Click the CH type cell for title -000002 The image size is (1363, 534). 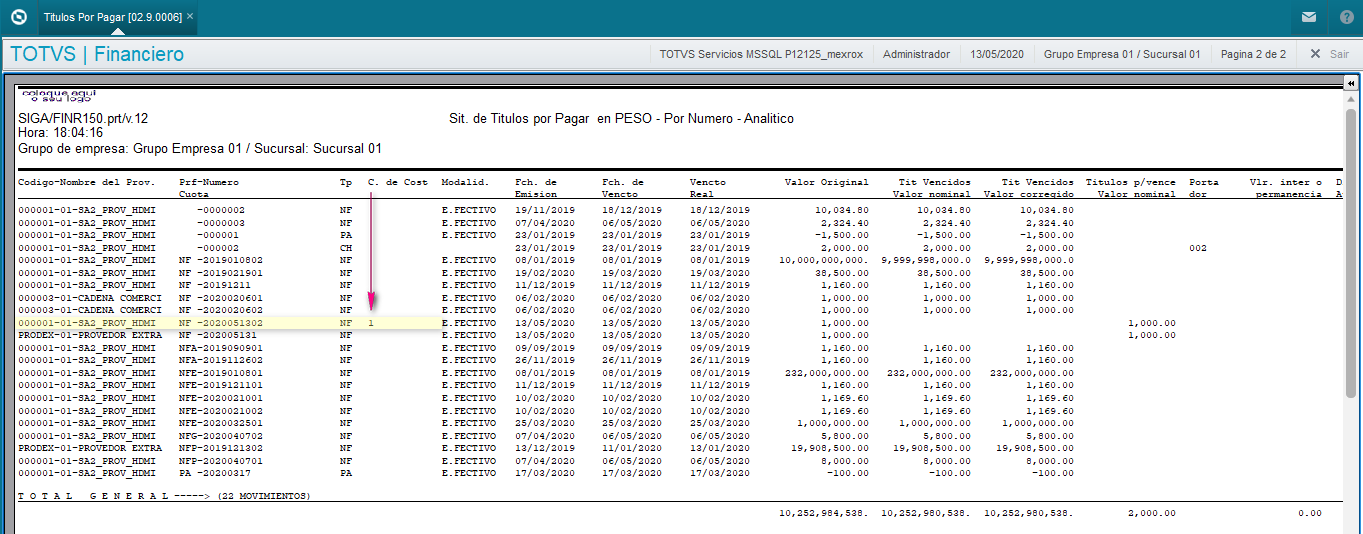click(x=346, y=247)
